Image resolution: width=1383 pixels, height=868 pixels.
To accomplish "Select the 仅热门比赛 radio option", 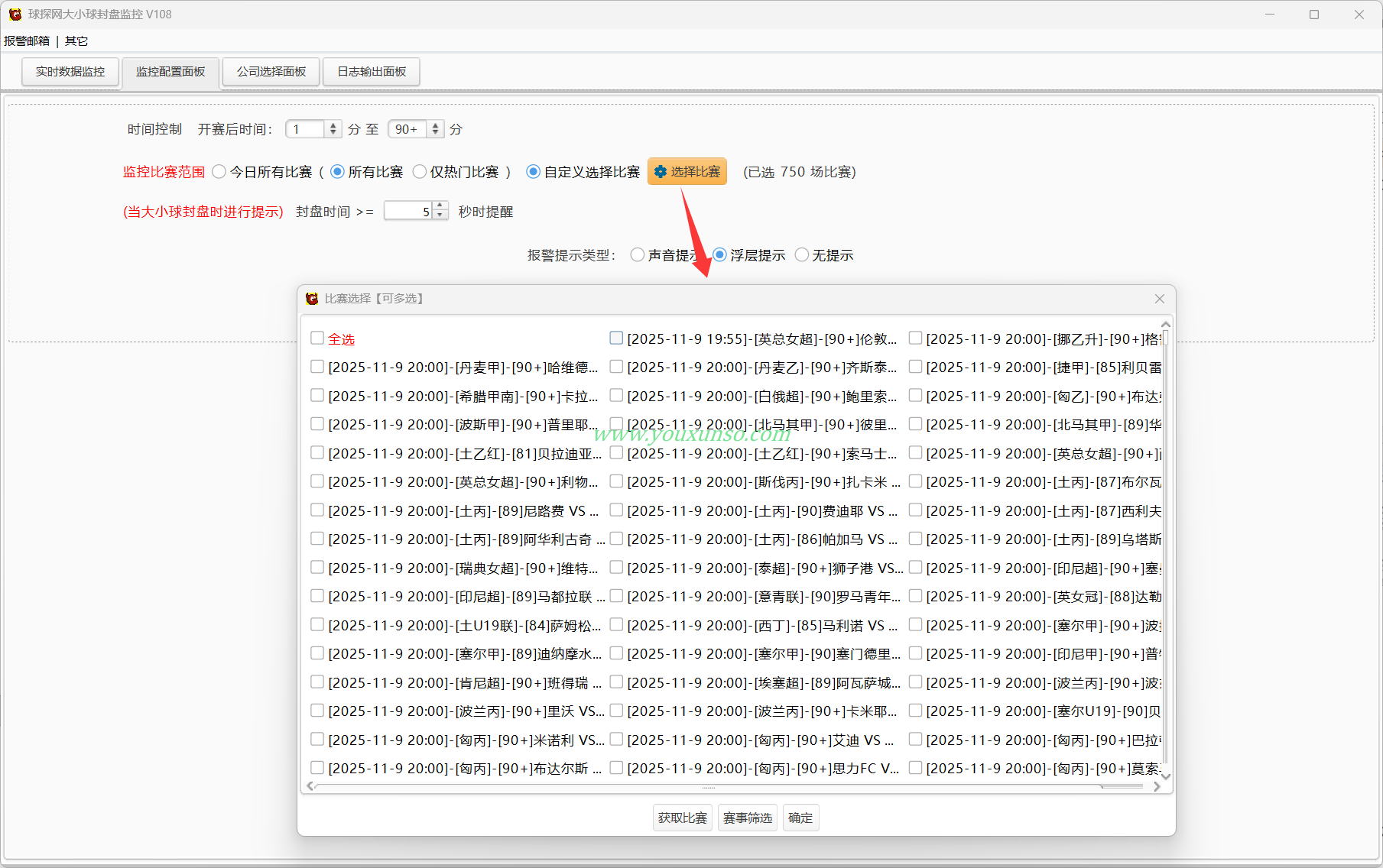I will (x=419, y=172).
